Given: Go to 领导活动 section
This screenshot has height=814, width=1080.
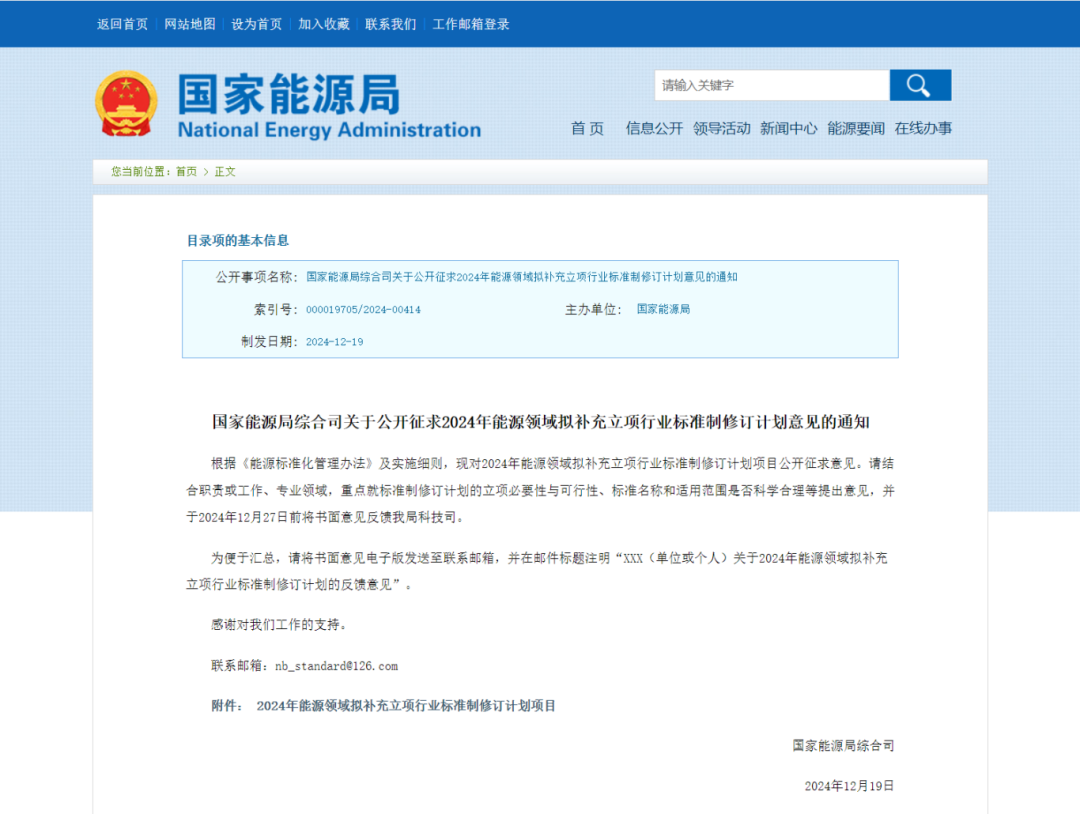Looking at the screenshot, I should click(x=721, y=128).
